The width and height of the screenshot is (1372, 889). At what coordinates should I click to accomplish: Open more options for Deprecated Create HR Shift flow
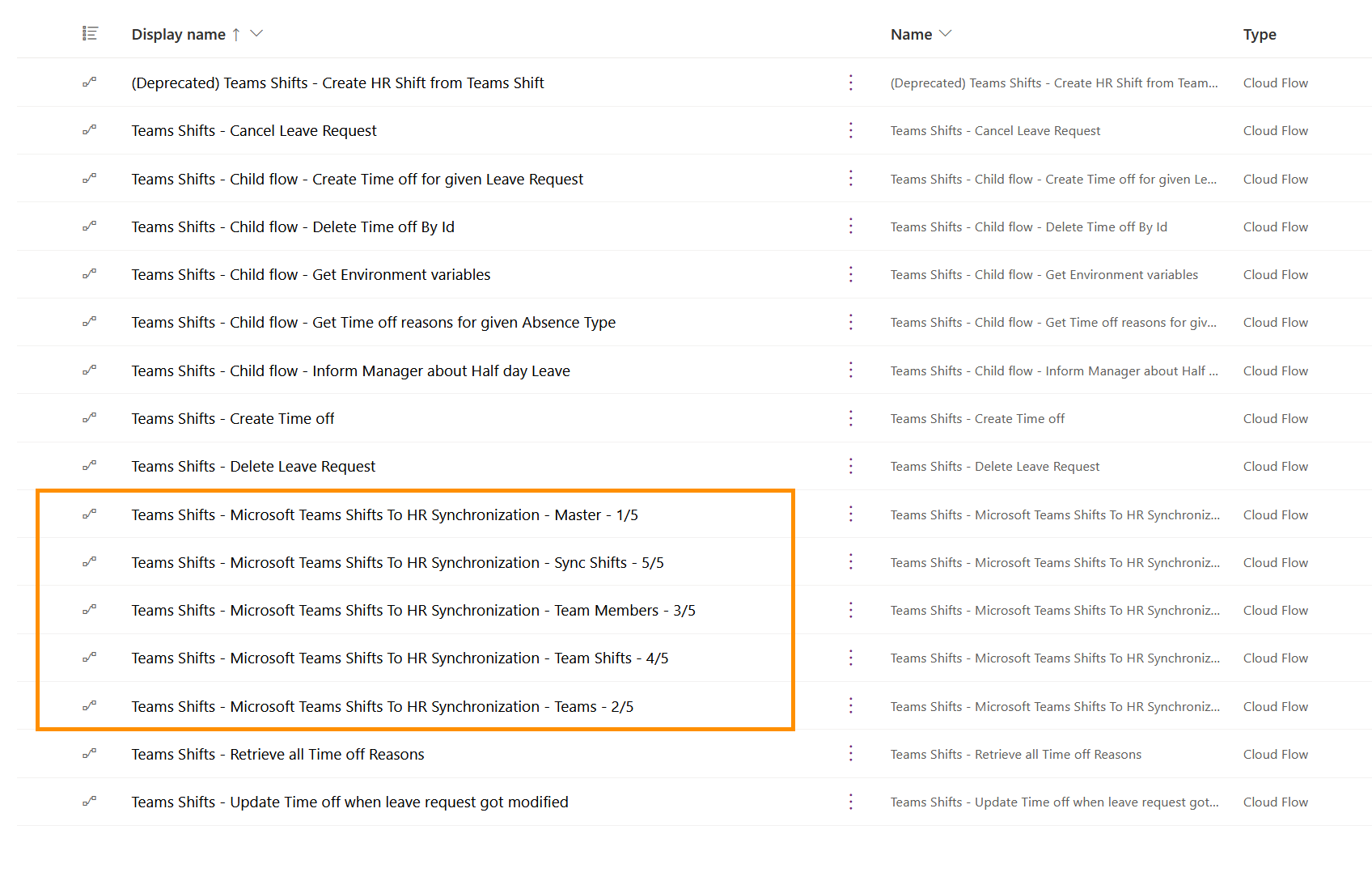pyautogui.click(x=850, y=83)
